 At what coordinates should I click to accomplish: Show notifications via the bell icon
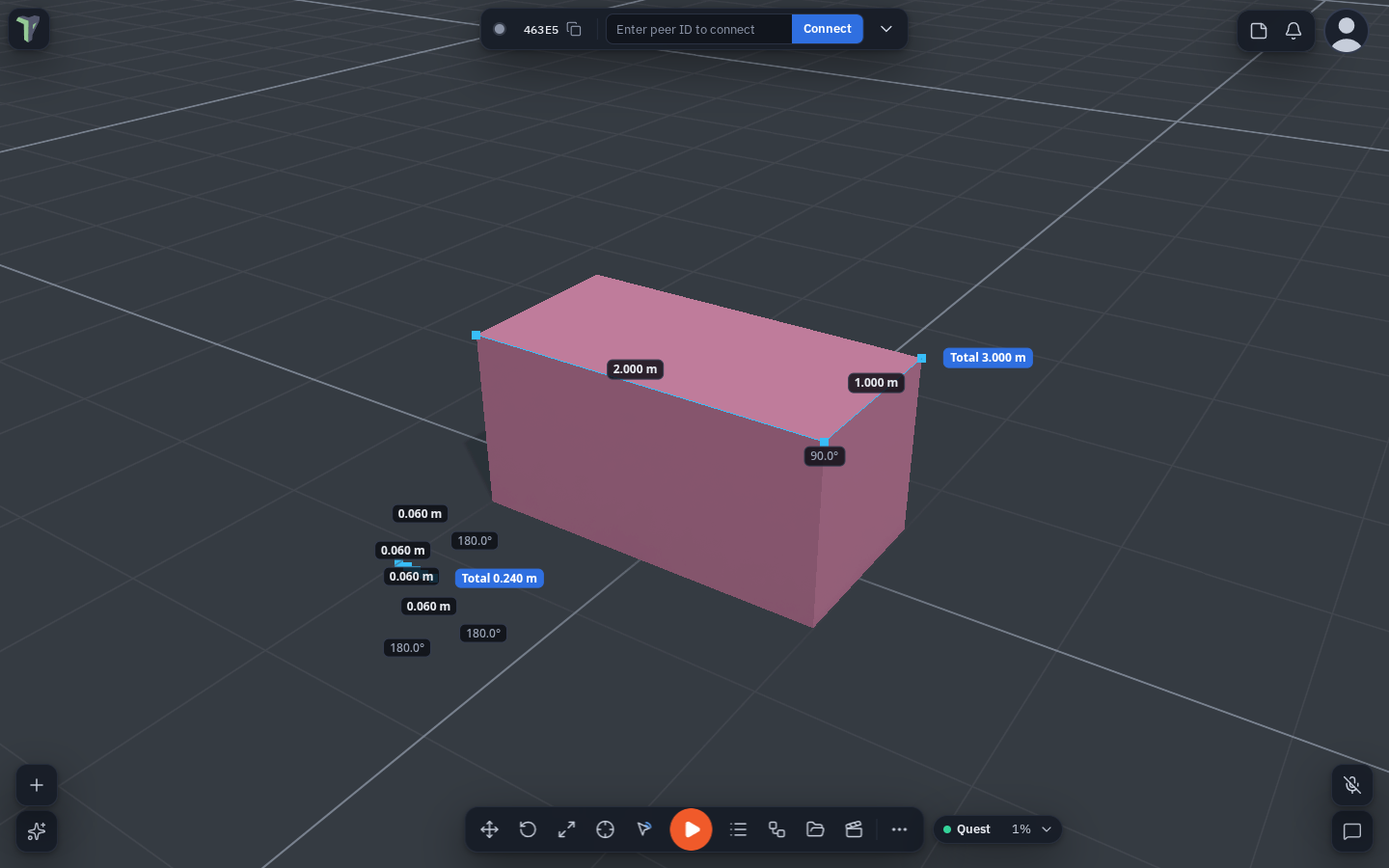1294,31
